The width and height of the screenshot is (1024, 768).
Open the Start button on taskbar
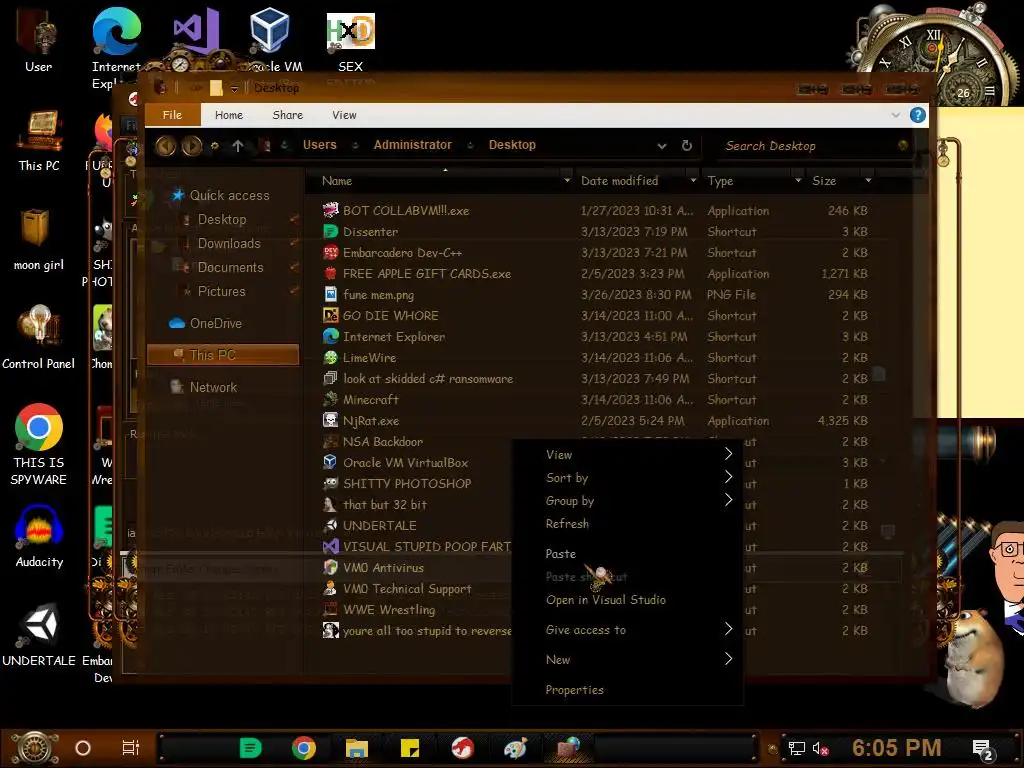(34, 748)
